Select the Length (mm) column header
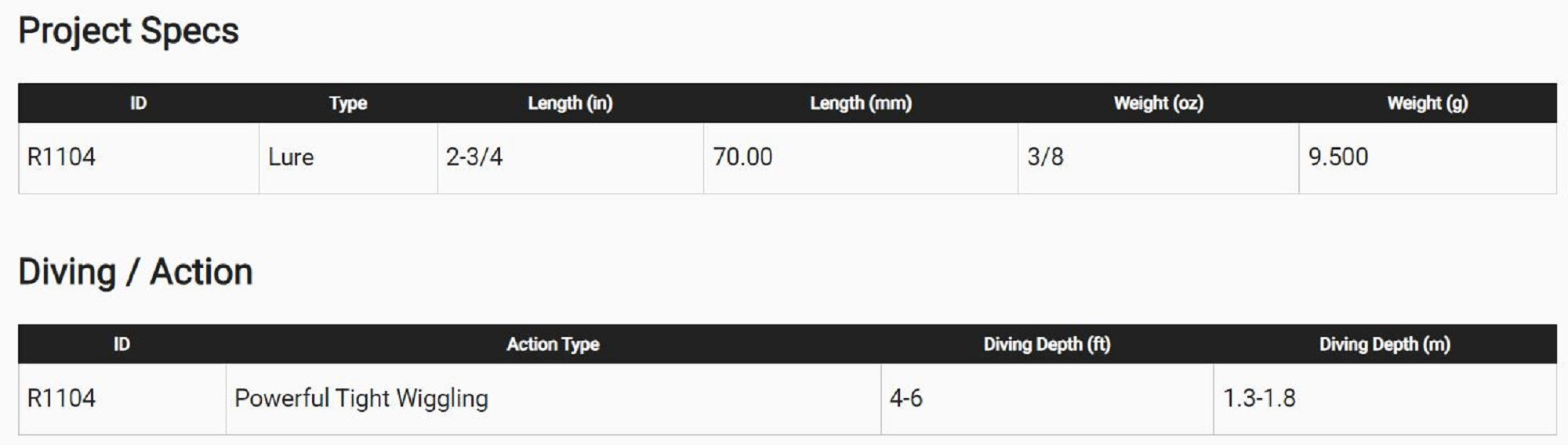1568x445 pixels. [x=861, y=103]
